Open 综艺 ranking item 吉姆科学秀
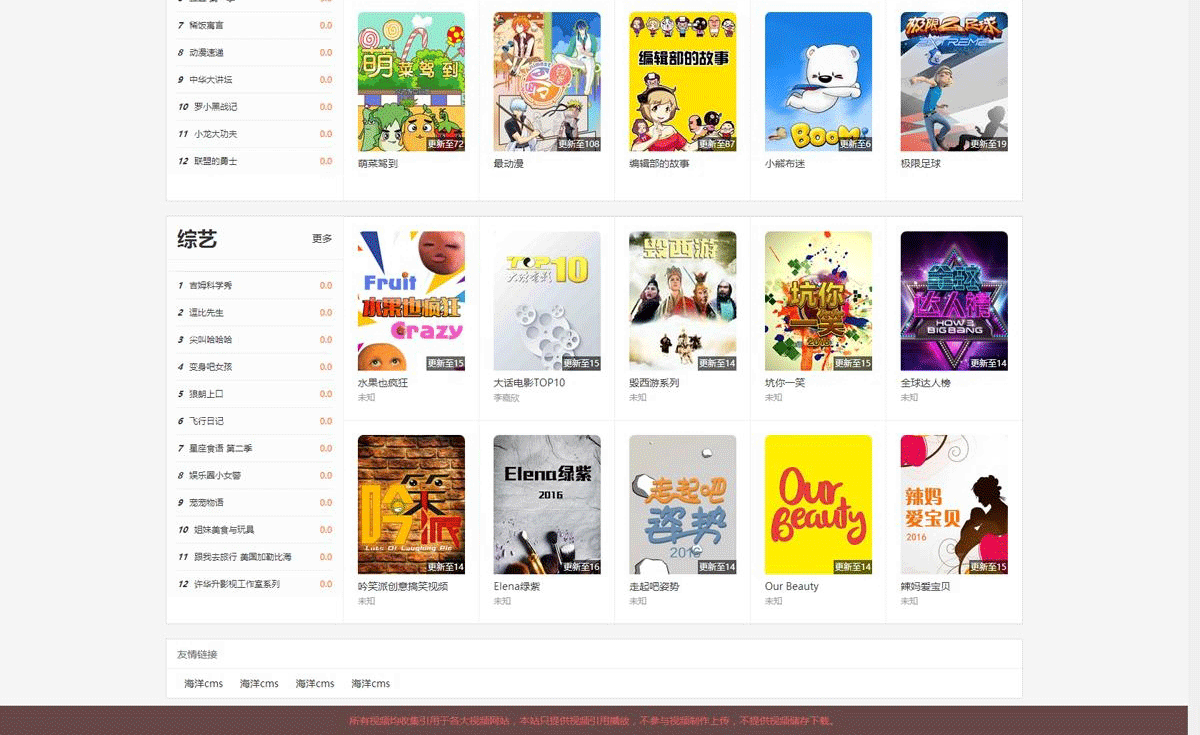The image size is (1200, 735). coord(210,285)
